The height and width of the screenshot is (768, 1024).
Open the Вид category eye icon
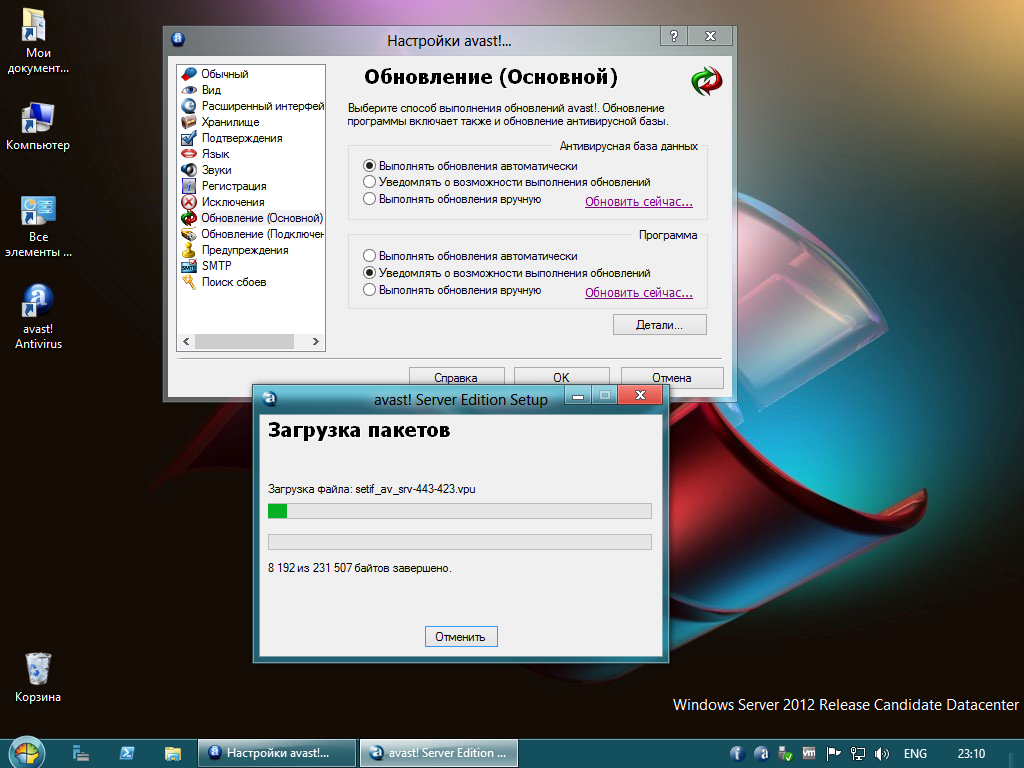point(189,90)
